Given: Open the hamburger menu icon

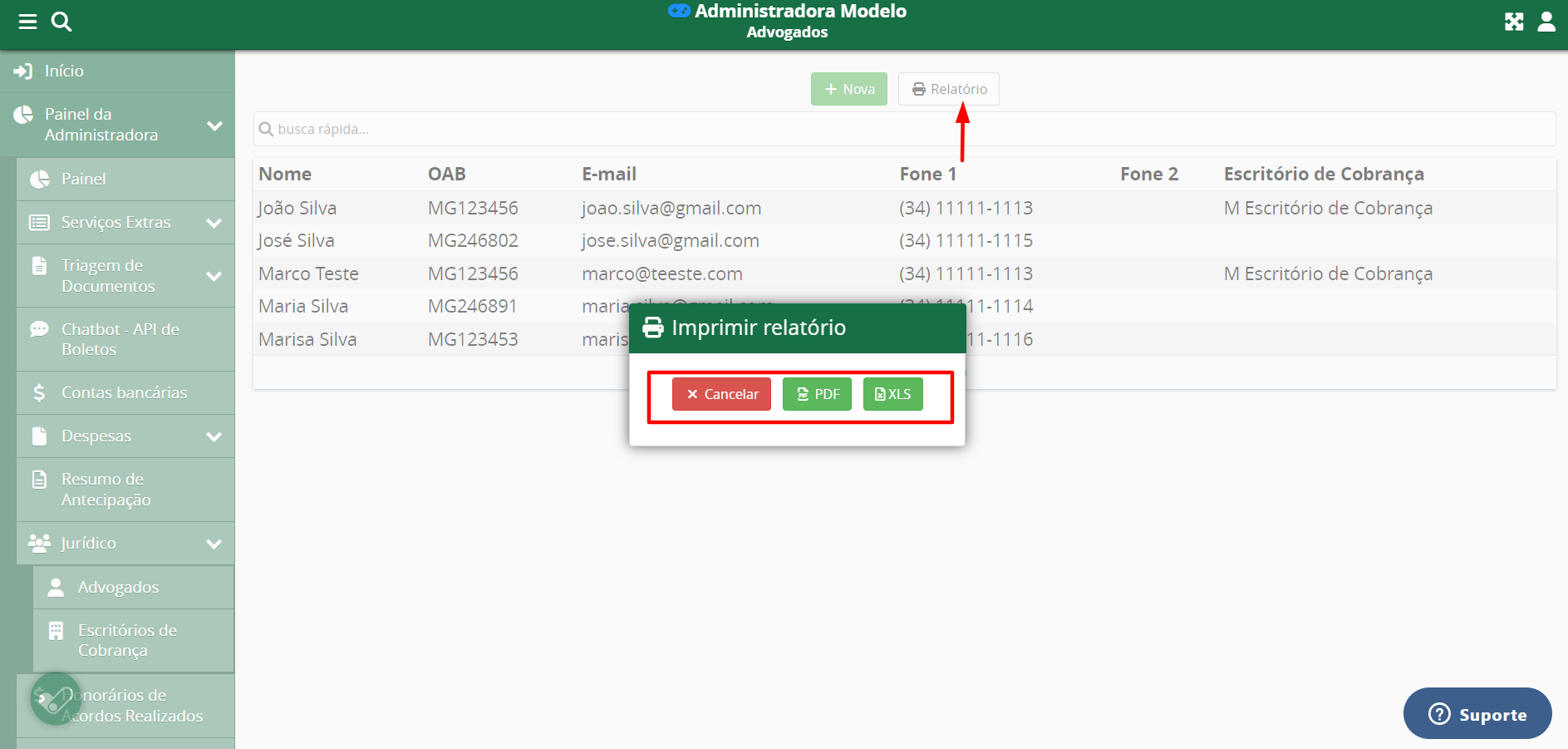Looking at the screenshot, I should [27, 22].
